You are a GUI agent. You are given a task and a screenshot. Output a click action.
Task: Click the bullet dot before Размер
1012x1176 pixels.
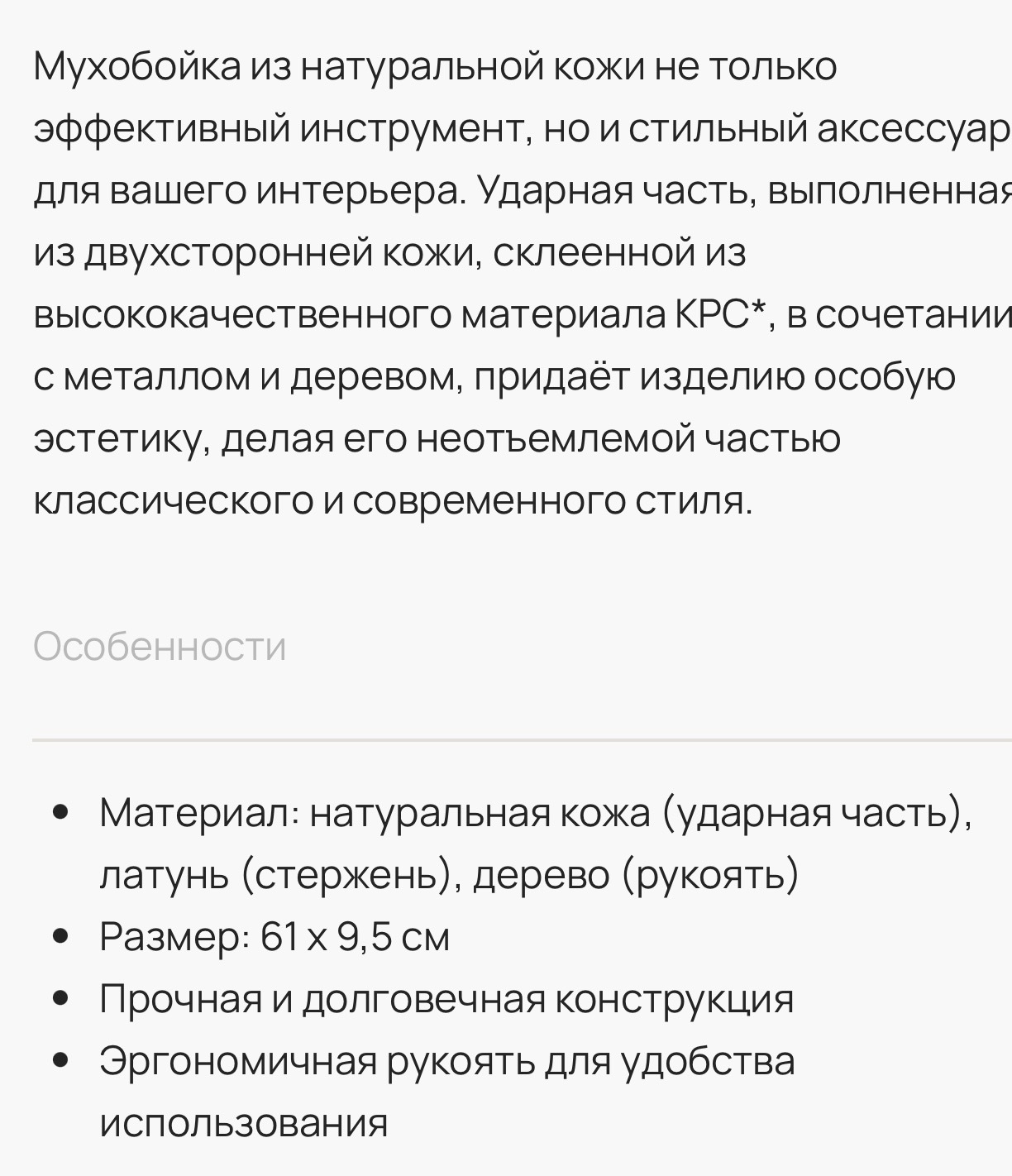coord(59,937)
